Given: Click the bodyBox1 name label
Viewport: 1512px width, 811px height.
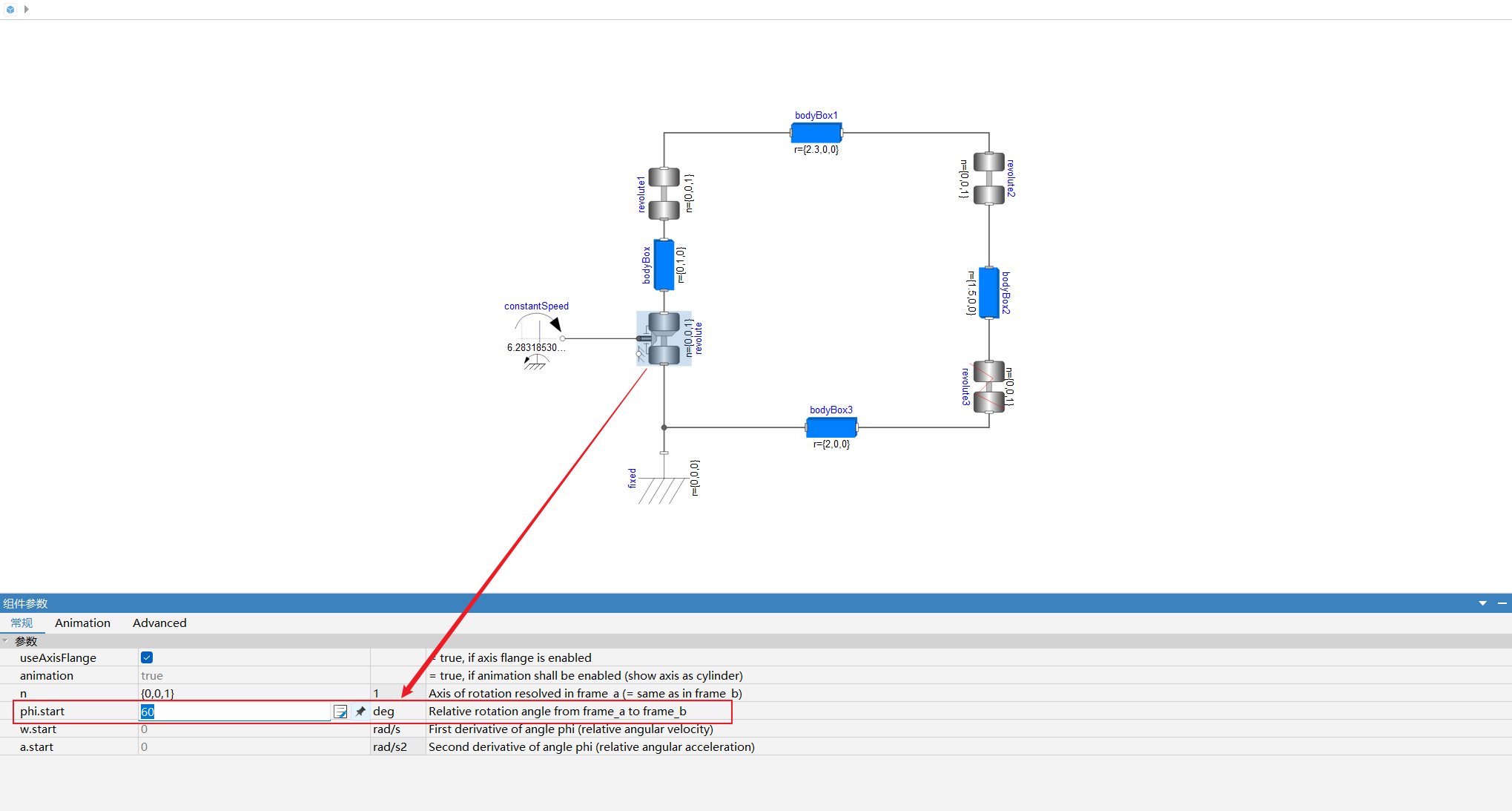Looking at the screenshot, I should [816, 115].
